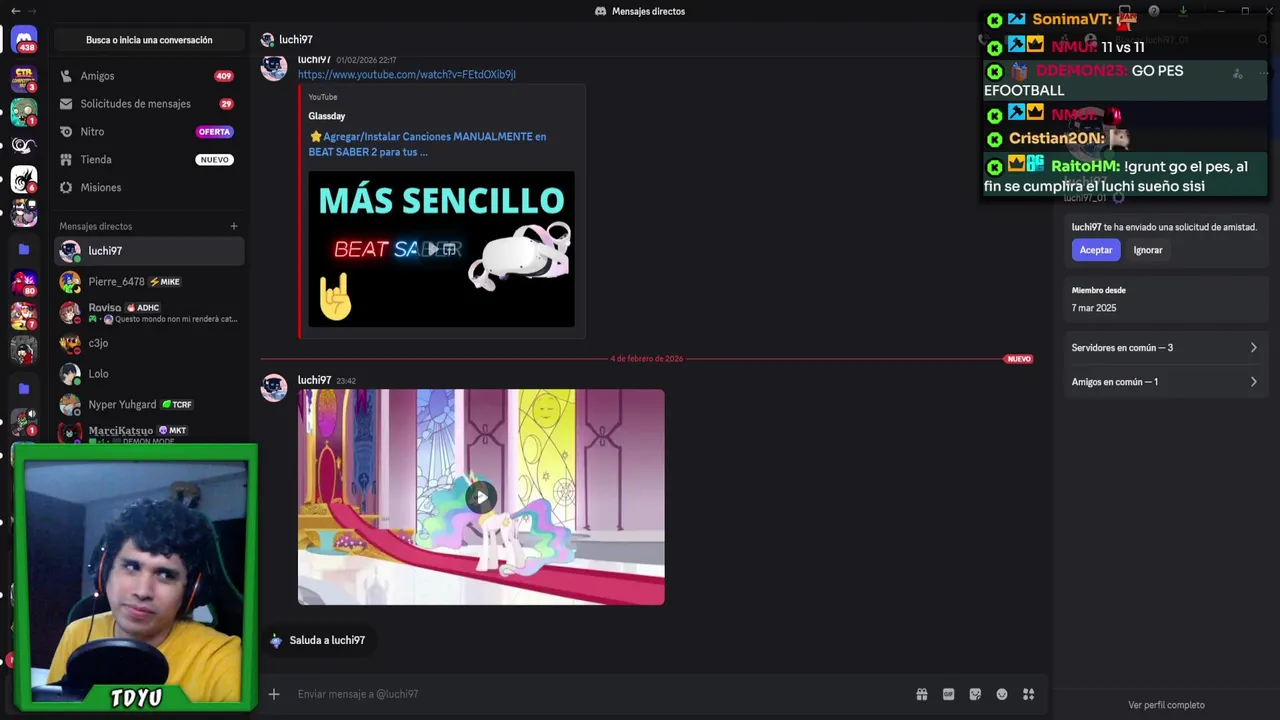Click the 409 badge on Amigos
The width and height of the screenshot is (1280, 720).
(x=223, y=76)
